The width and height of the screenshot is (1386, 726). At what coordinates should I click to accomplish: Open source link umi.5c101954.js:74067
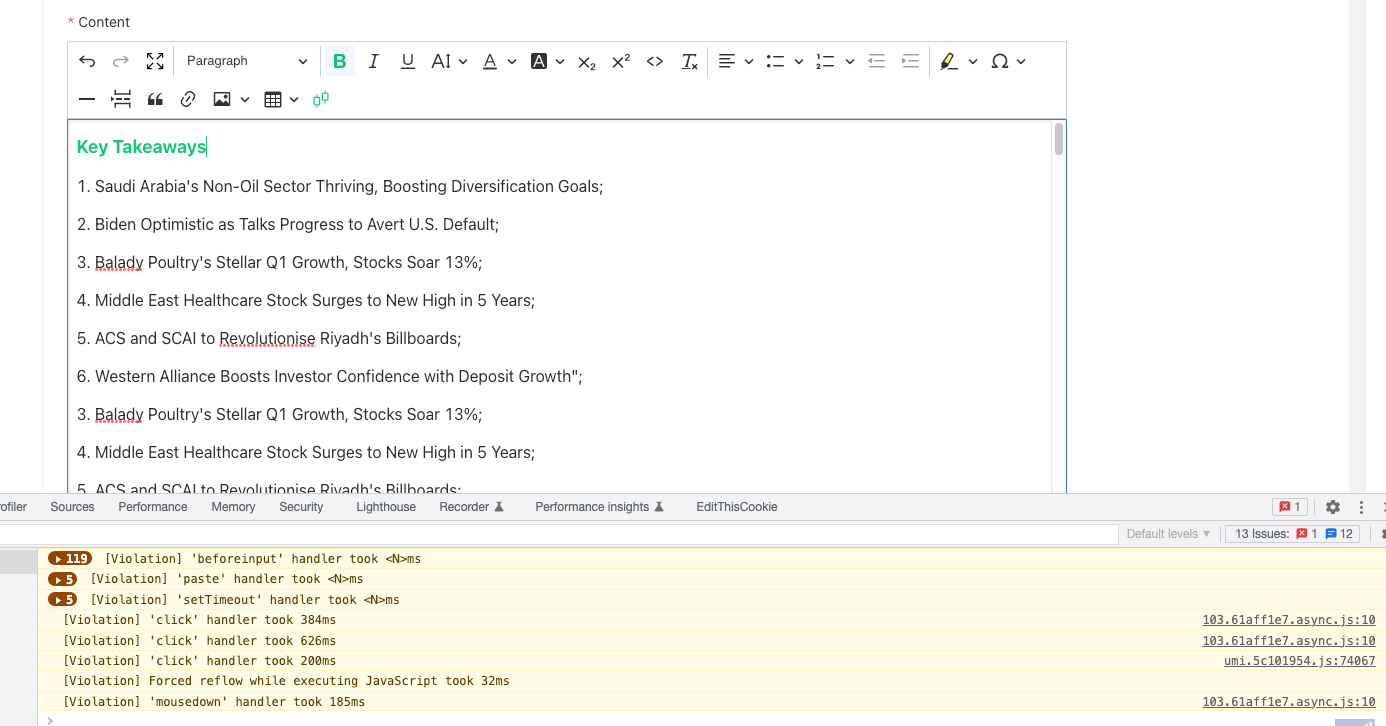pos(1299,660)
